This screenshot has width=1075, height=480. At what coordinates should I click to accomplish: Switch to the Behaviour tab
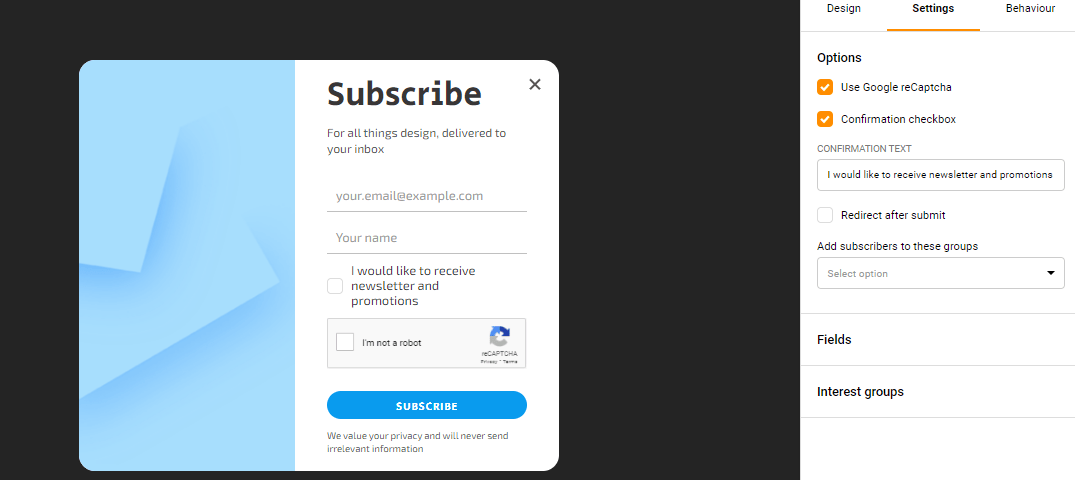point(1030,9)
